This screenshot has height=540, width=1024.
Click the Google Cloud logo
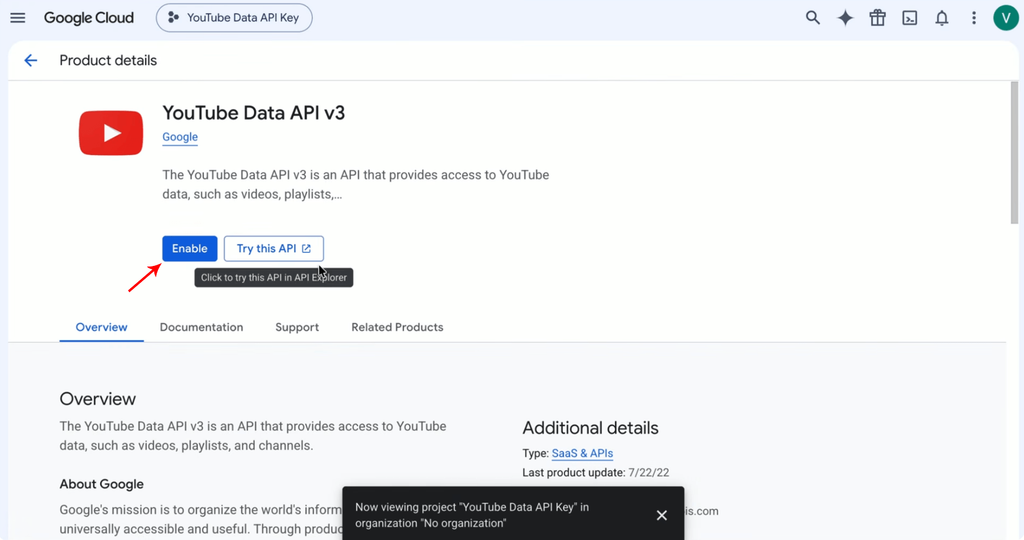point(89,18)
